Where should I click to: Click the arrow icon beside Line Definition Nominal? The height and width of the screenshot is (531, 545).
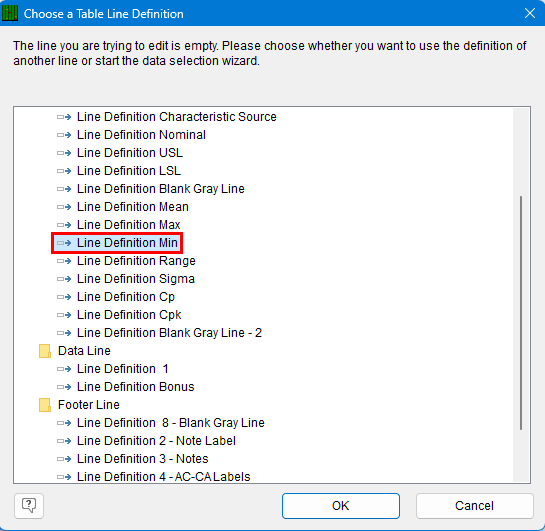64,135
